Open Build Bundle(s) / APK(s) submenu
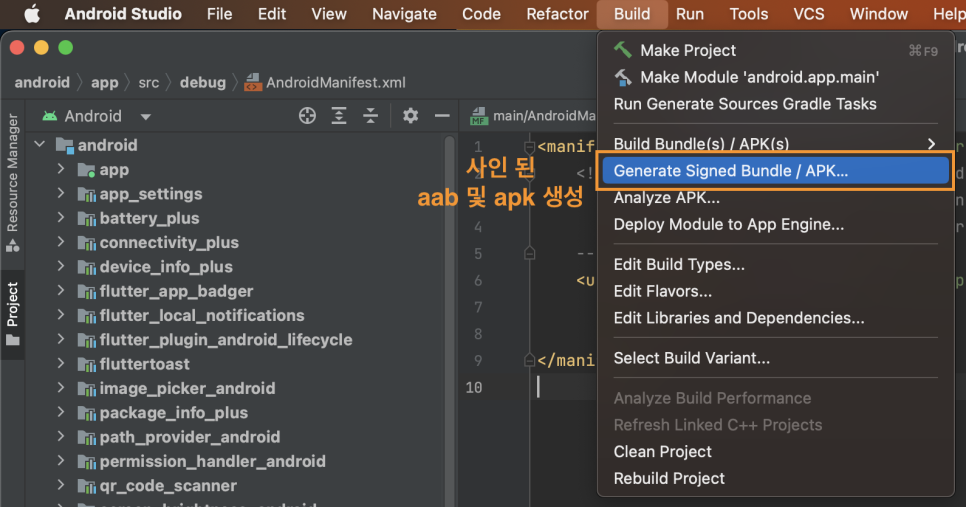Image resolution: width=966 pixels, height=507 pixels. (x=776, y=144)
